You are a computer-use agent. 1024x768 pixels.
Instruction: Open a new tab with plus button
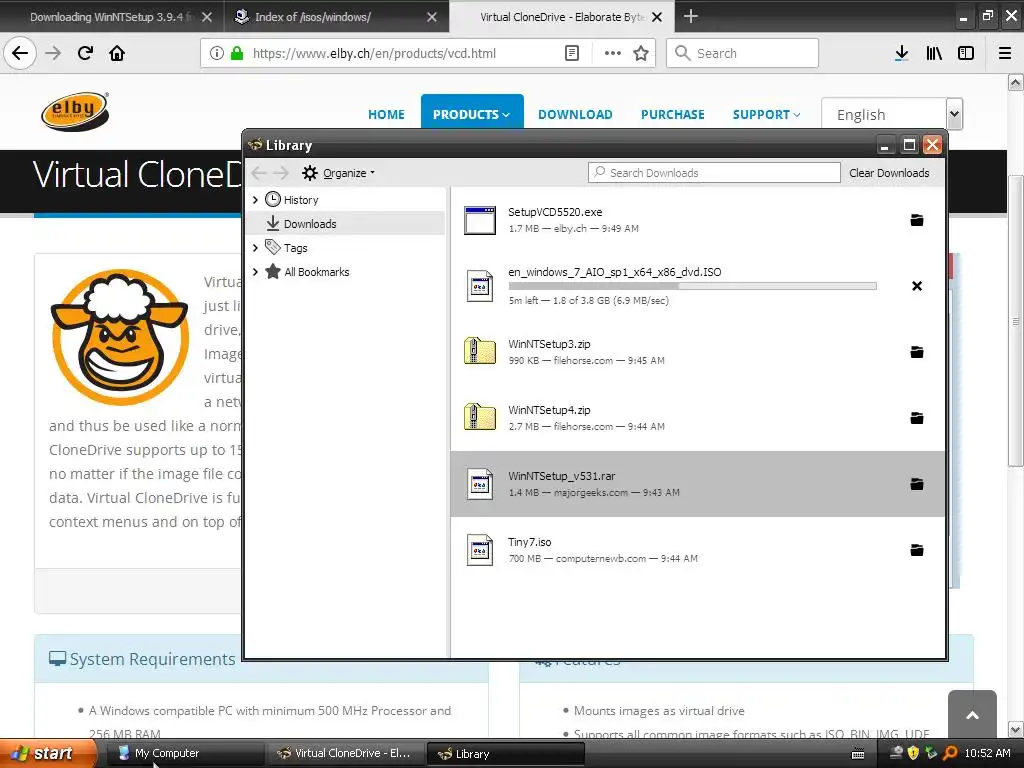point(691,16)
